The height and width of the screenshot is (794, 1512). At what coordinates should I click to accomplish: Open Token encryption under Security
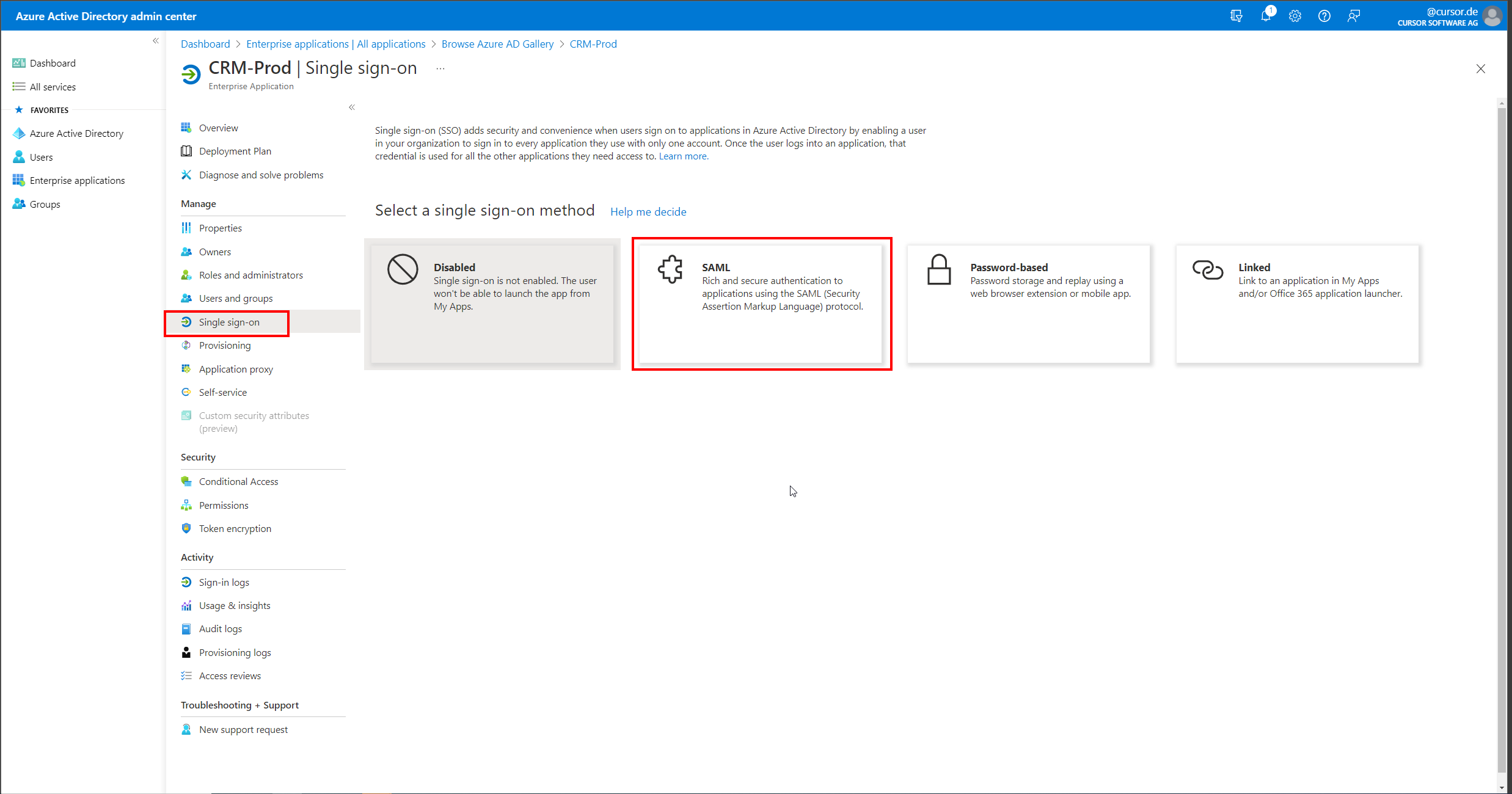click(x=235, y=528)
